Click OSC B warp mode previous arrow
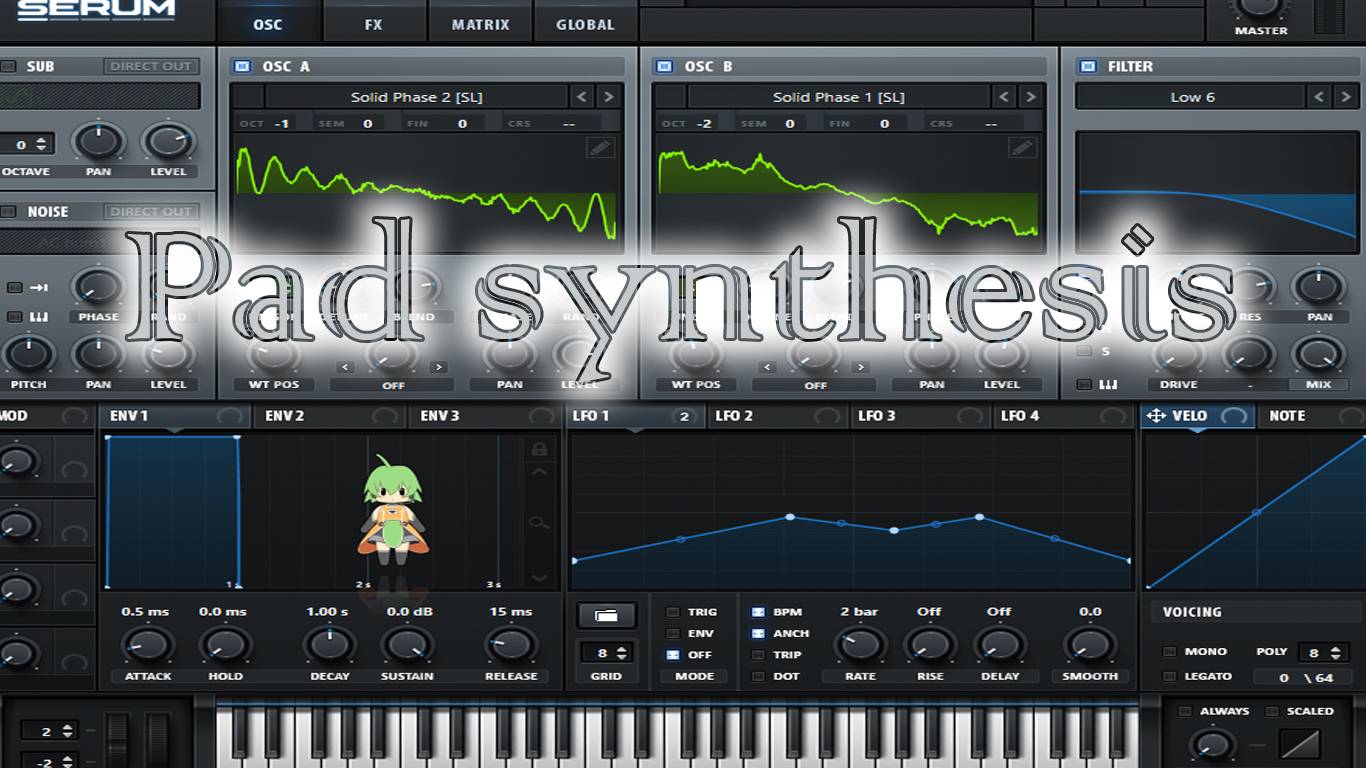Viewport: 1366px width, 768px height. 767,368
